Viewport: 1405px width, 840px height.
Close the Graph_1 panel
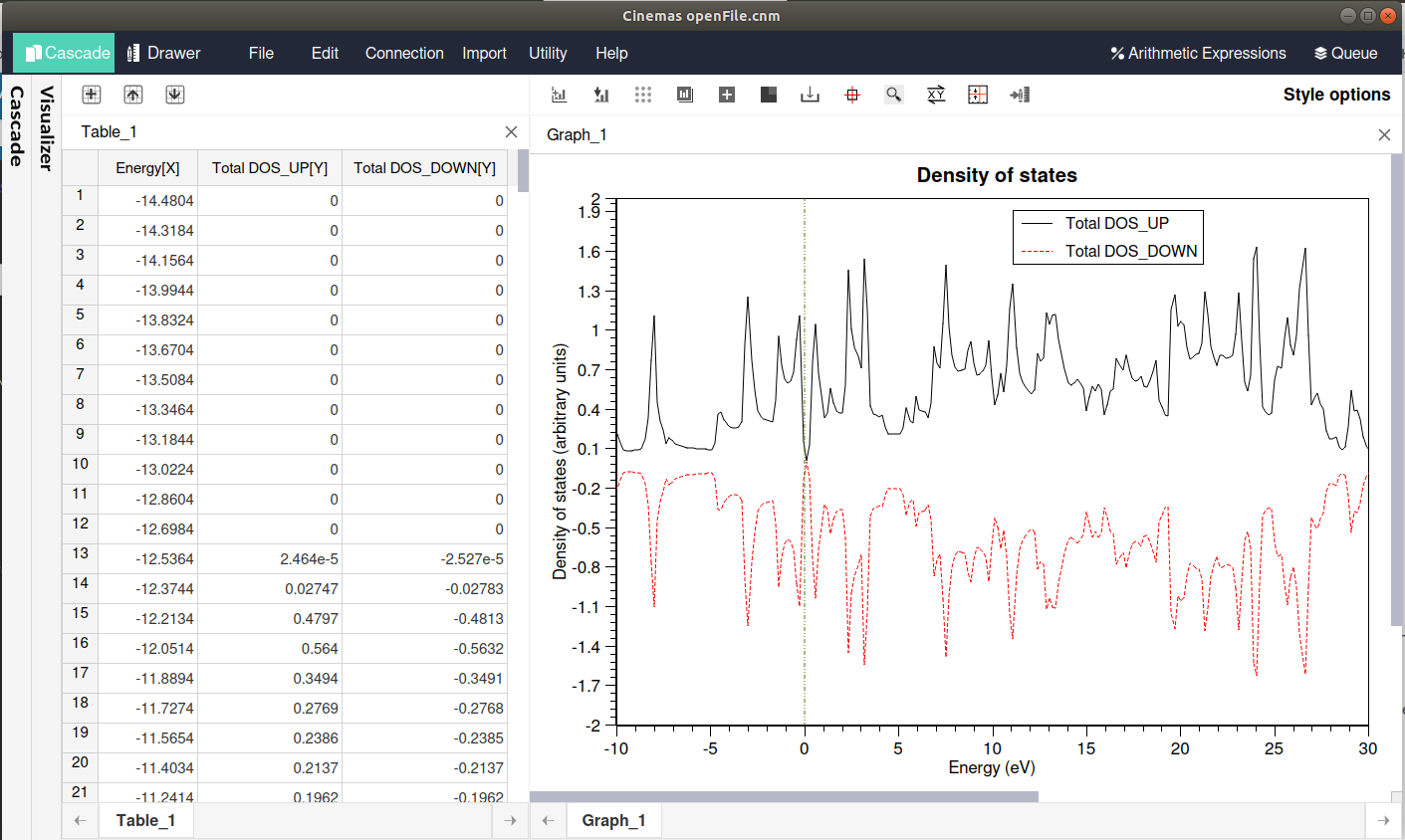tap(1384, 134)
